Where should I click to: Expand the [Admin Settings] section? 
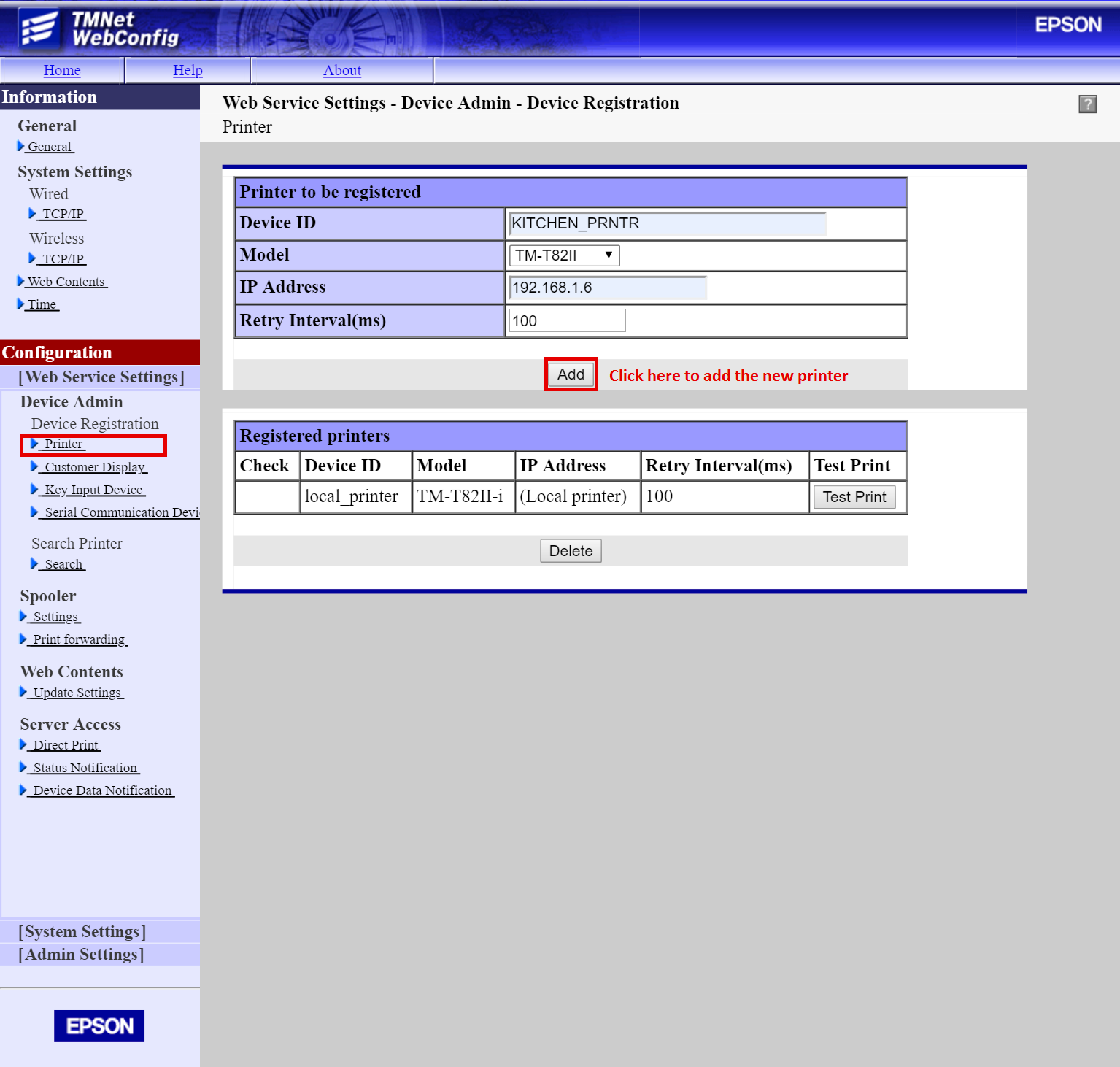click(81, 954)
